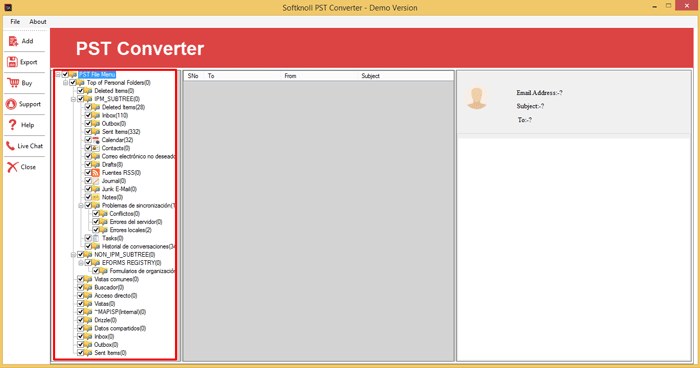Click the Add button label
Viewport: 700px width, 368px height.
pos(27,41)
